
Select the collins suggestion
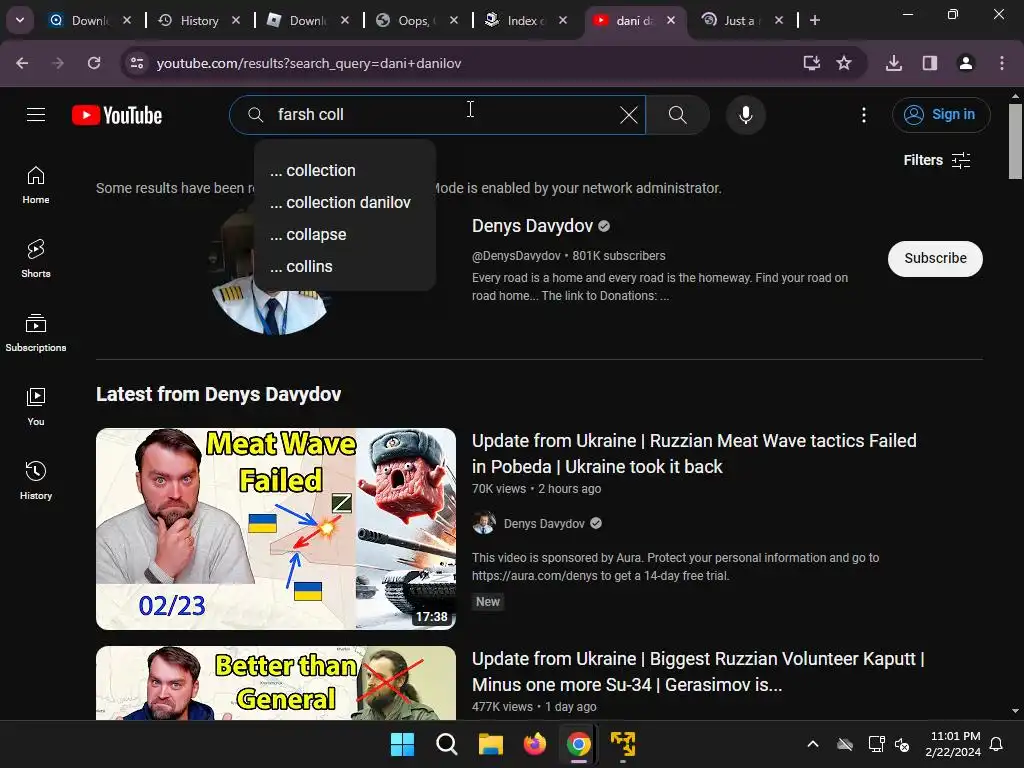click(x=345, y=266)
